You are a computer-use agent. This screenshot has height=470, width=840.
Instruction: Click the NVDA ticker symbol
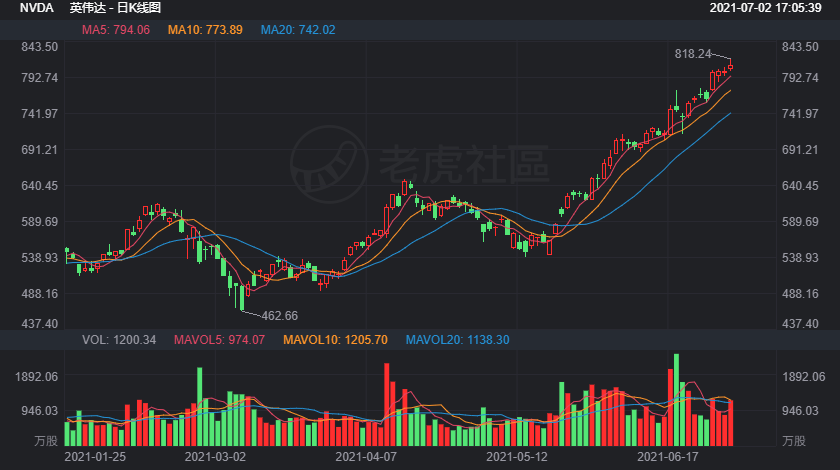[x=36, y=8]
